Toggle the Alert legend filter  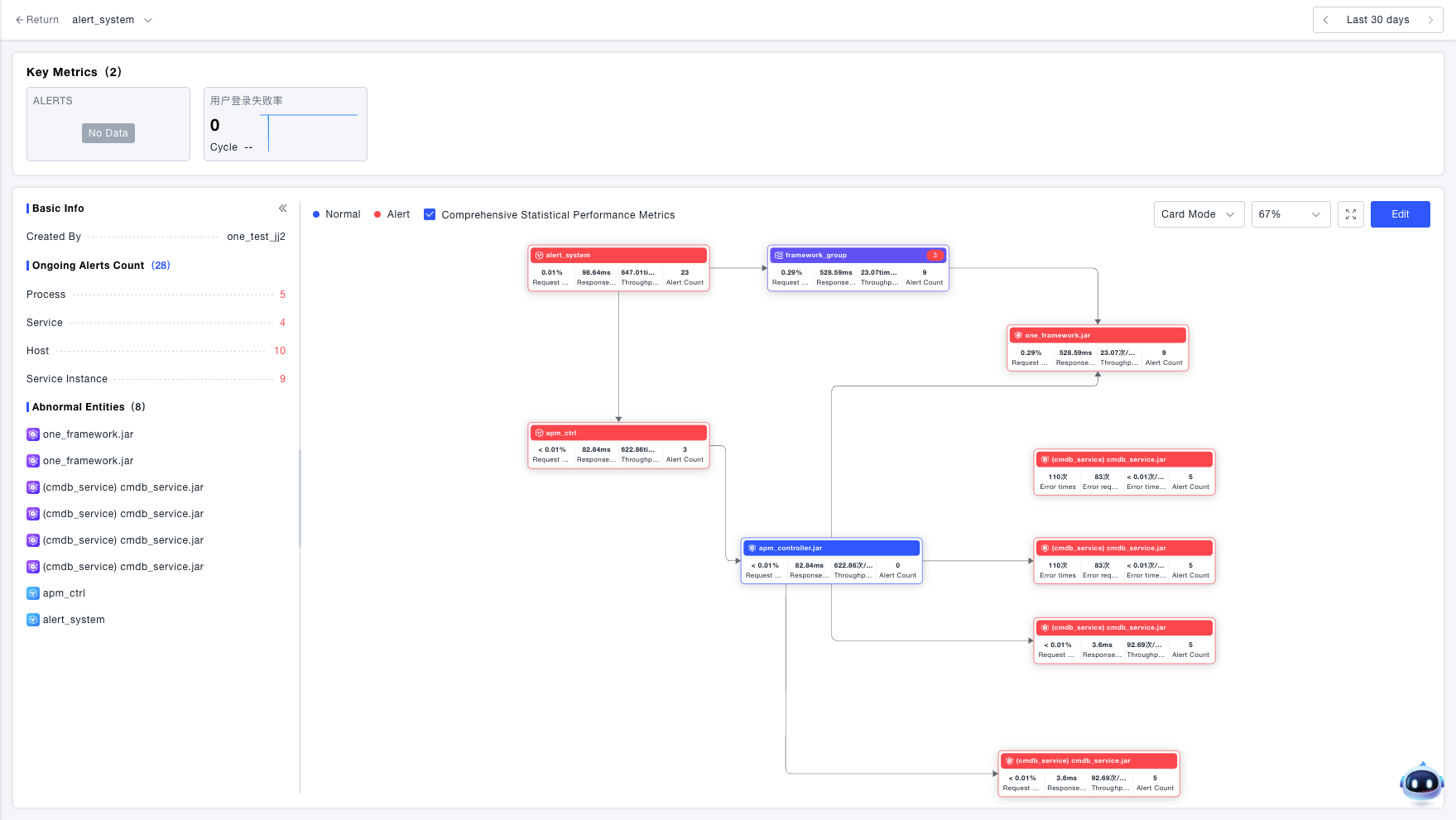(392, 214)
